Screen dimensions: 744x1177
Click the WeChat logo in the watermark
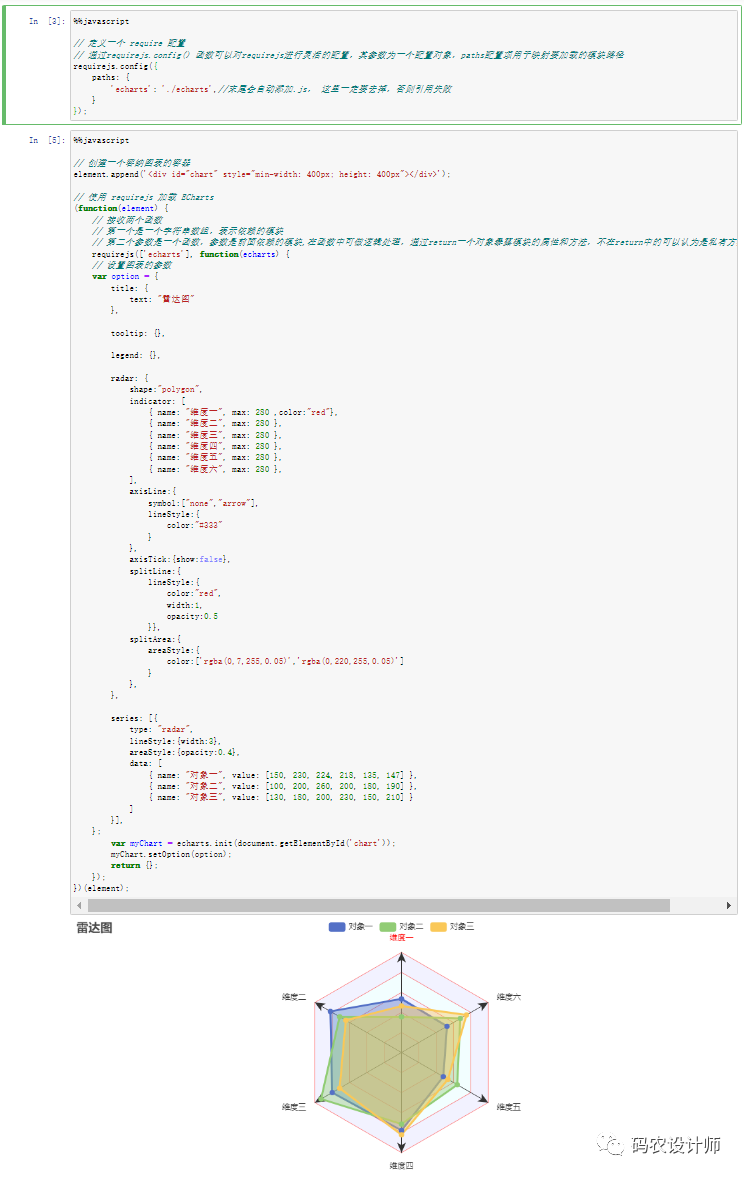tap(607, 1145)
